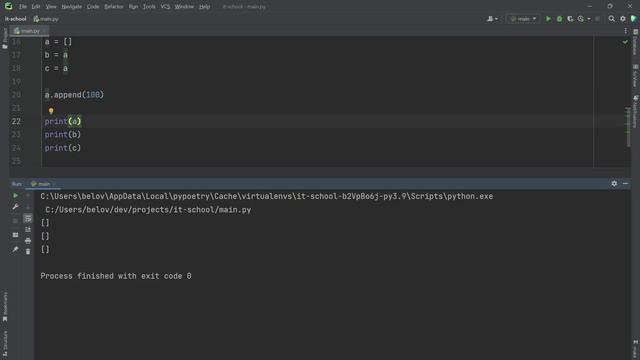Open the user account dropdown in toolbar
640x360 pixels.
click(x=492, y=19)
